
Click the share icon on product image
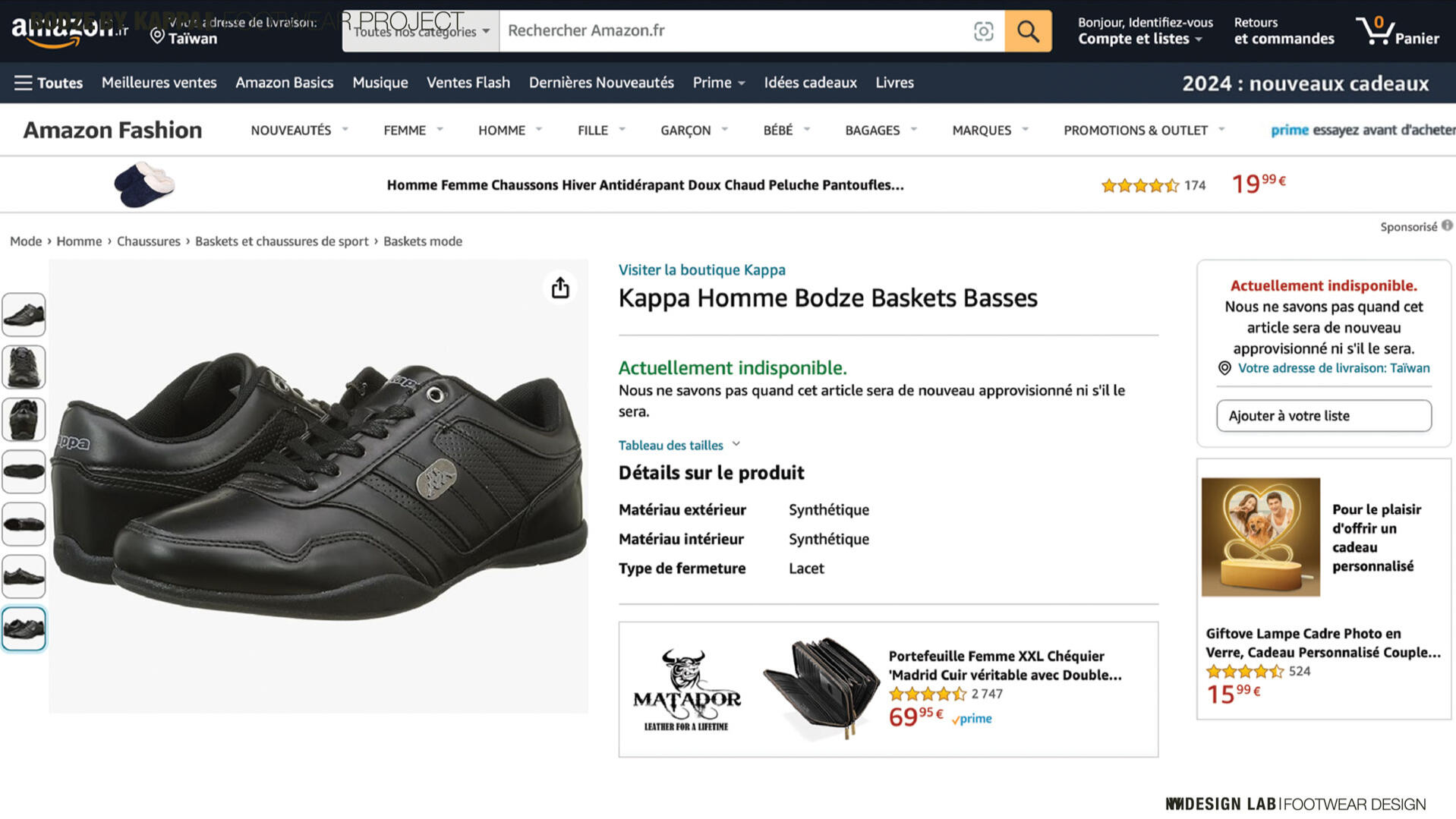point(560,288)
